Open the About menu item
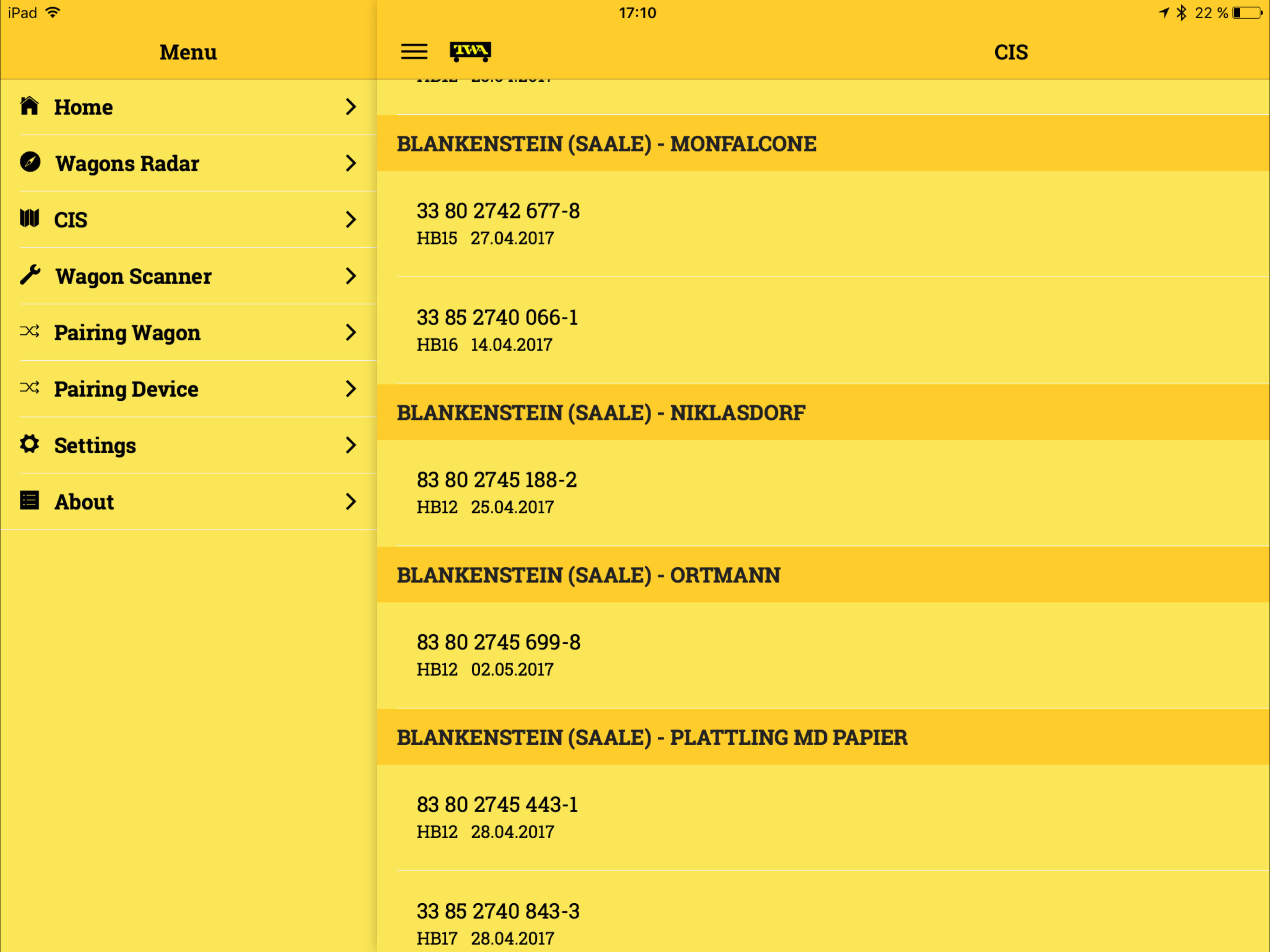This screenshot has width=1270, height=952. coord(188,501)
